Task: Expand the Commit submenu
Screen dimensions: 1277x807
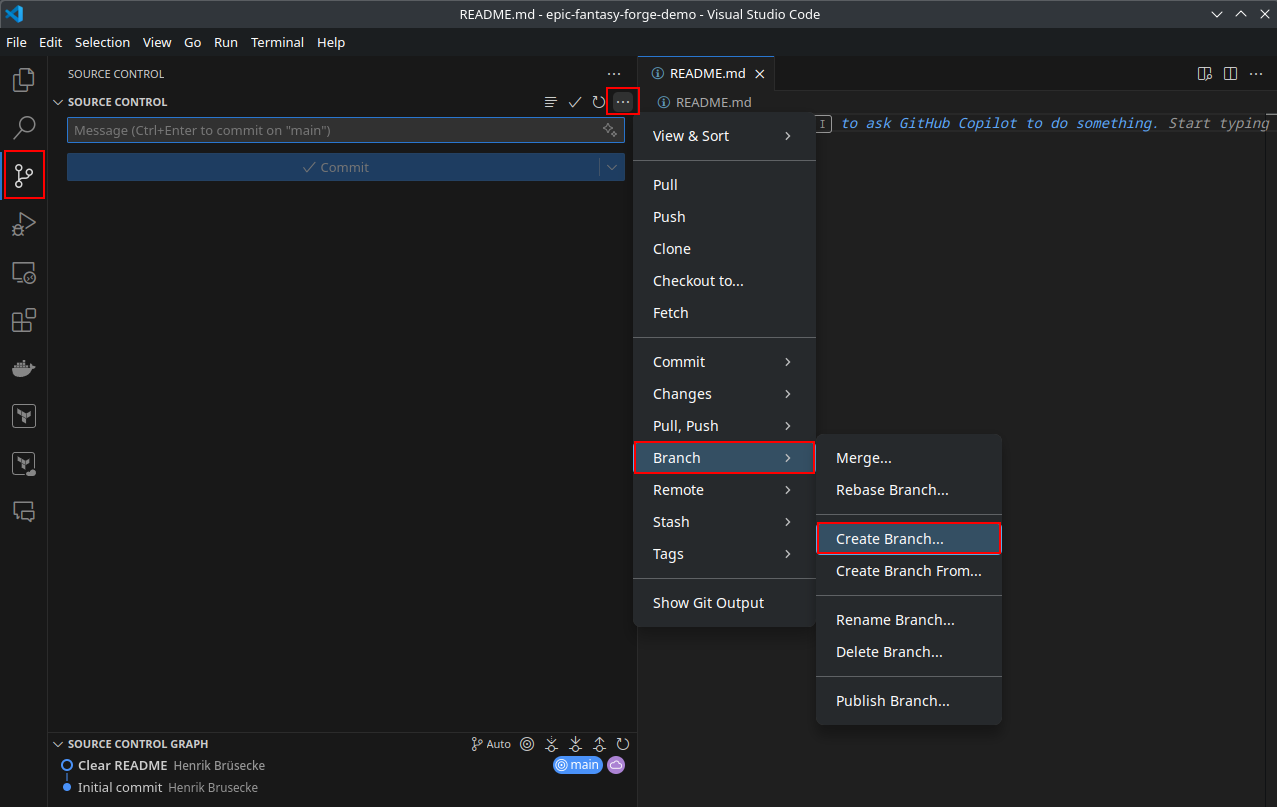Action: pyautogui.click(x=724, y=362)
